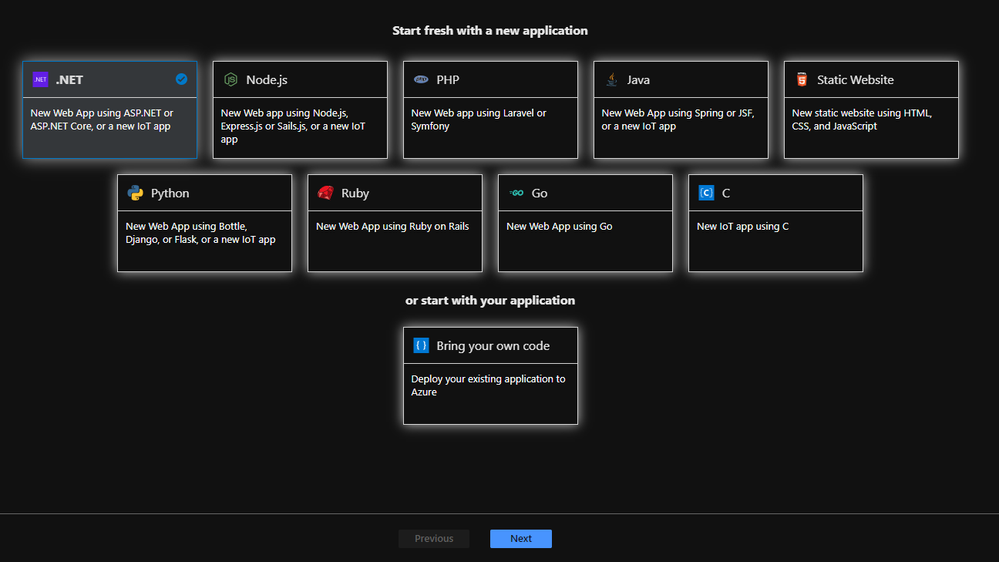
Task: Click the HTML5 Static Website icon
Action: click(802, 80)
